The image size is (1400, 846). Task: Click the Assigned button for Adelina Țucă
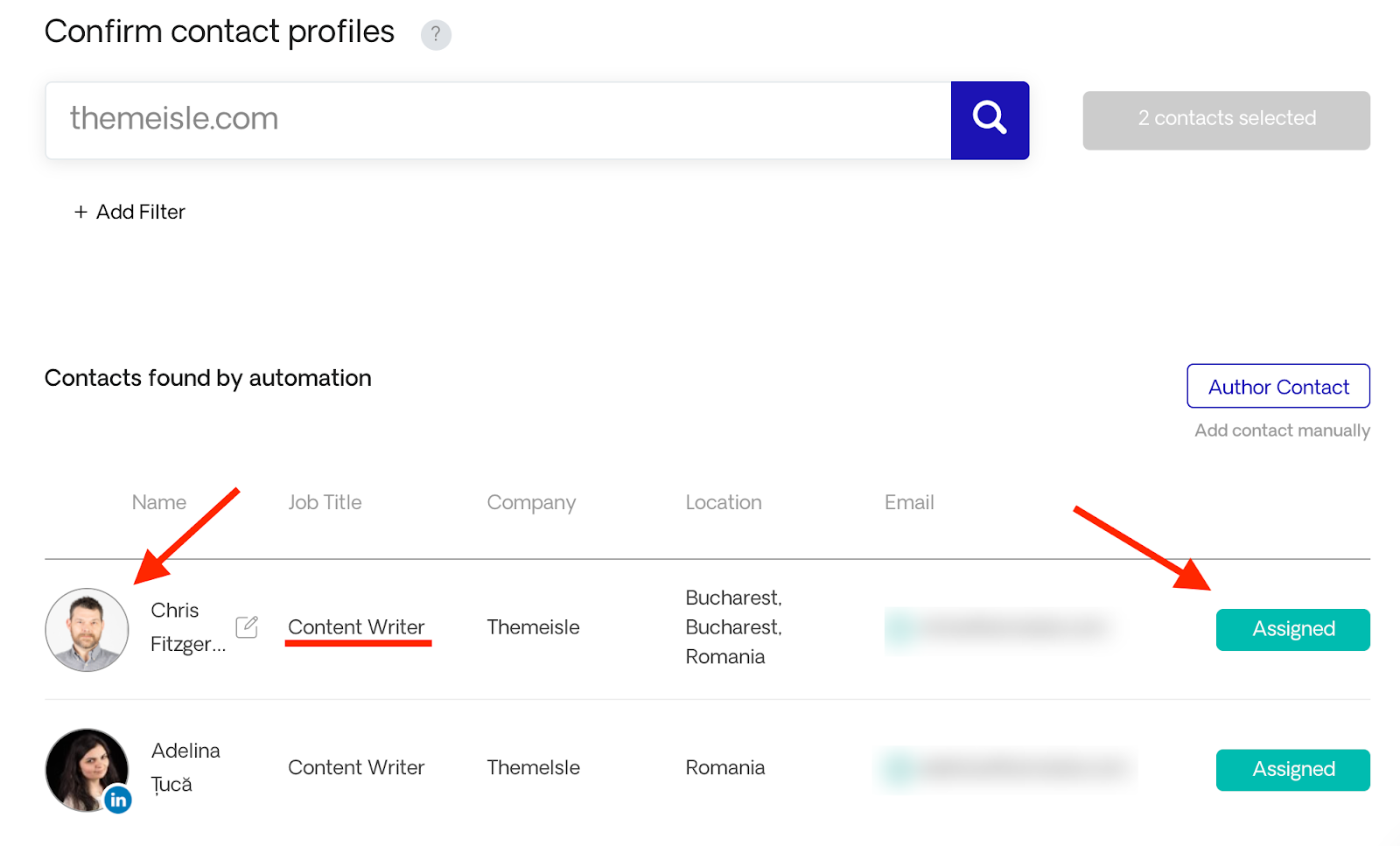click(x=1292, y=769)
